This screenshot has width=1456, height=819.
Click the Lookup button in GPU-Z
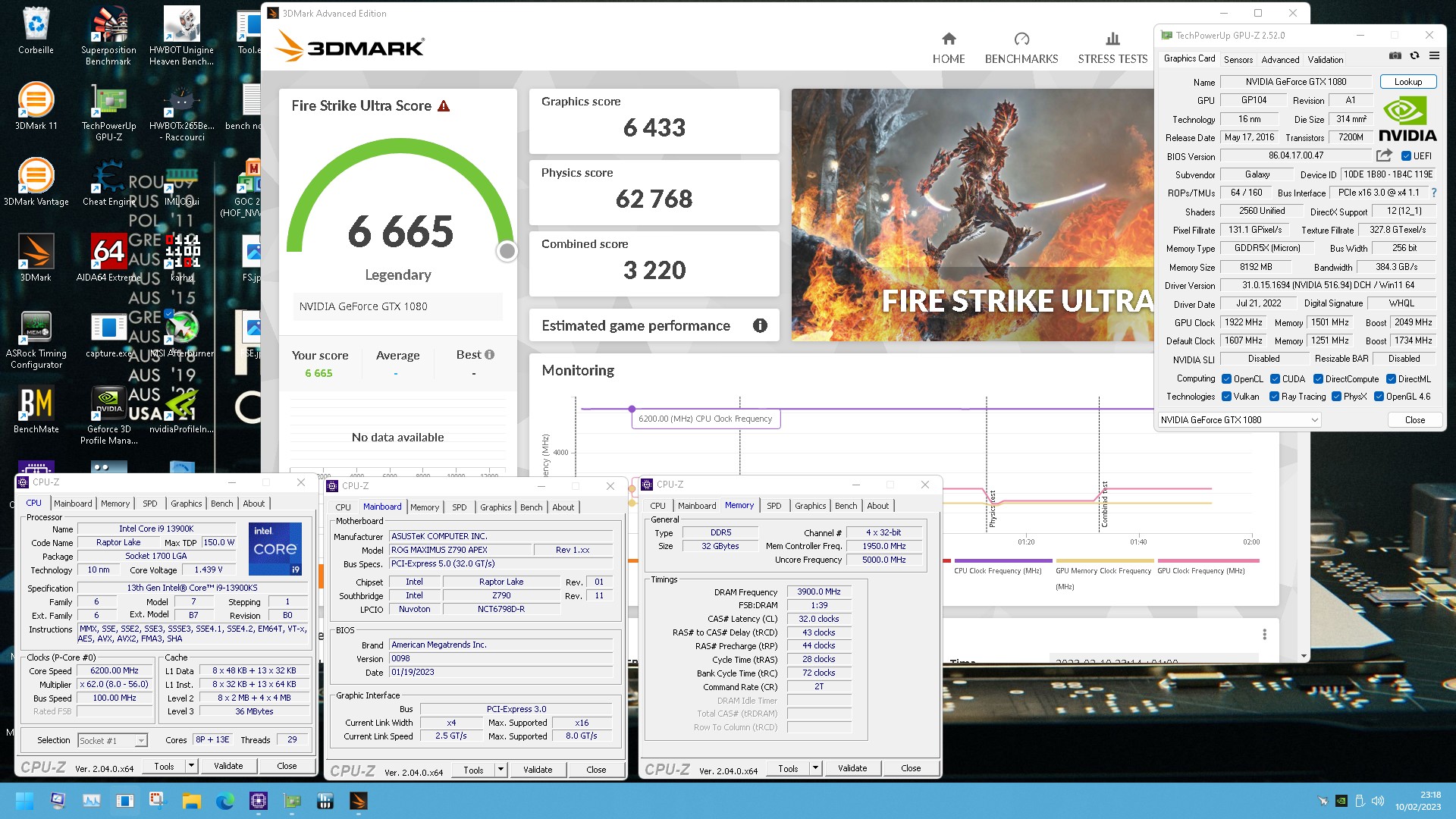(x=1407, y=82)
